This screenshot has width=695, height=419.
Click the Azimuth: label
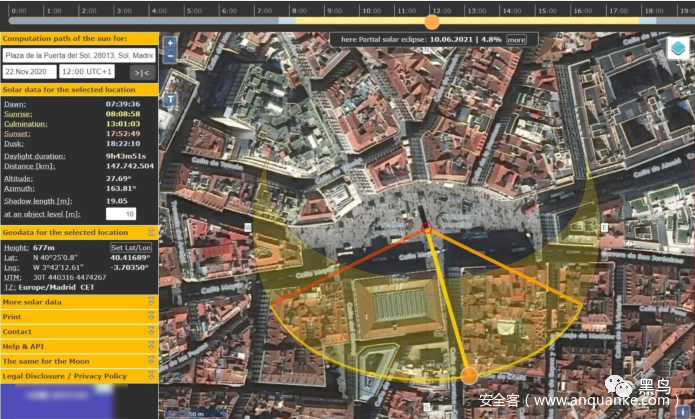(19, 188)
